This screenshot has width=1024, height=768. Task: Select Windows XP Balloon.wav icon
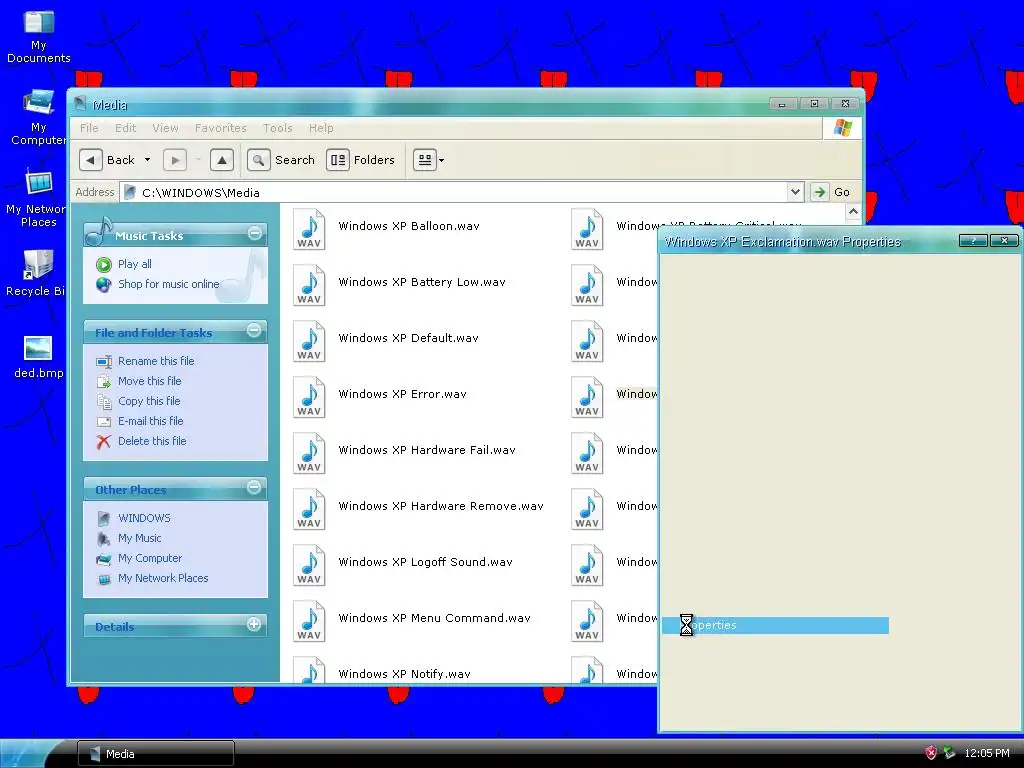(309, 229)
